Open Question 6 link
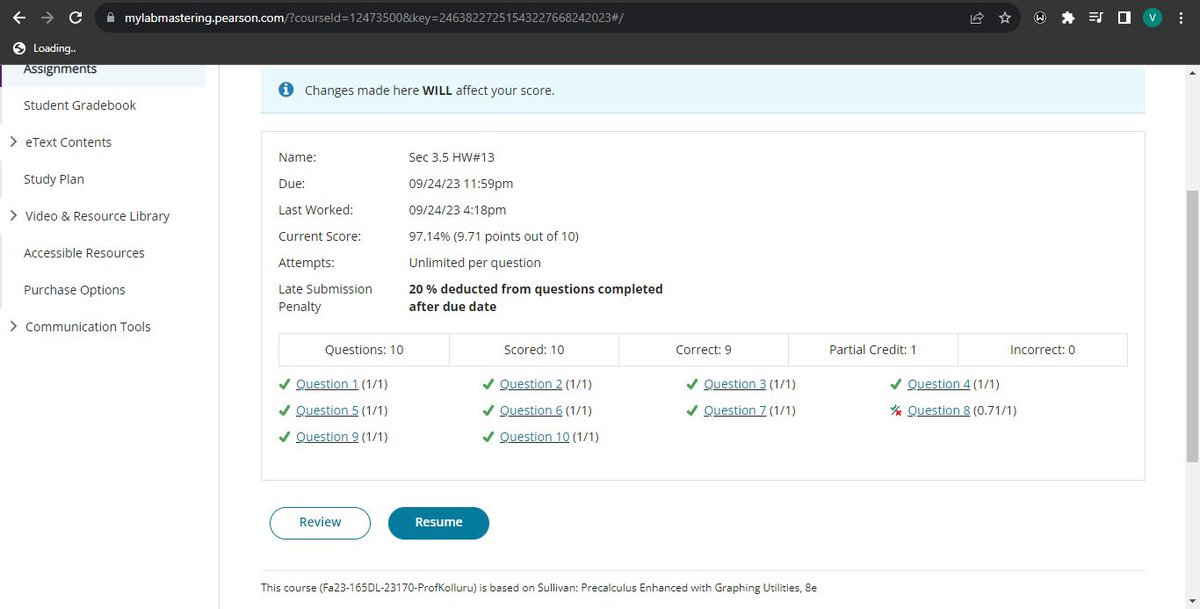The height and width of the screenshot is (609, 1200). click(531, 411)
